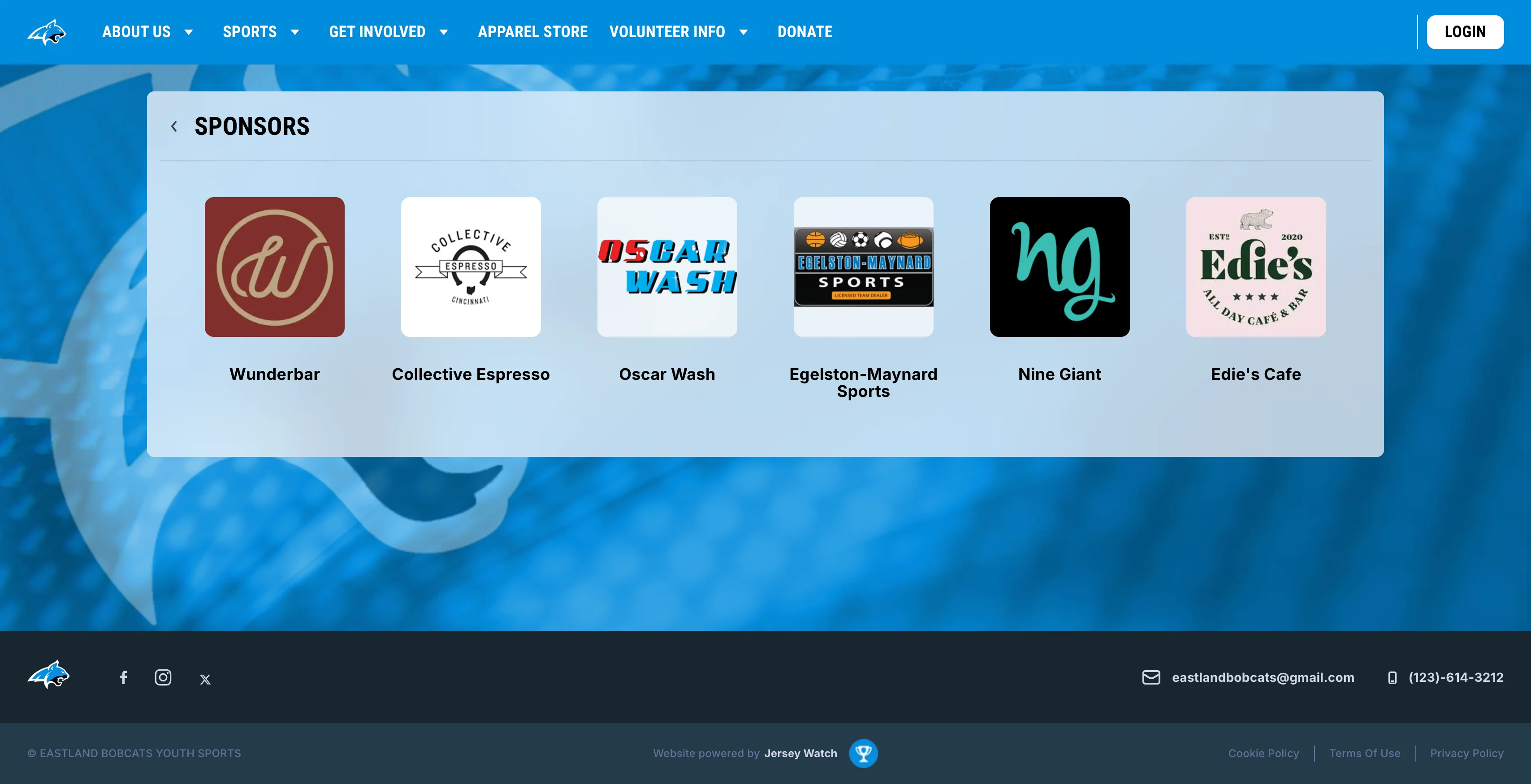Click the Egelston-Maynard Sports name text
Image resolution: width=1531 pixels, height=784 pixels.
(864, 383)
